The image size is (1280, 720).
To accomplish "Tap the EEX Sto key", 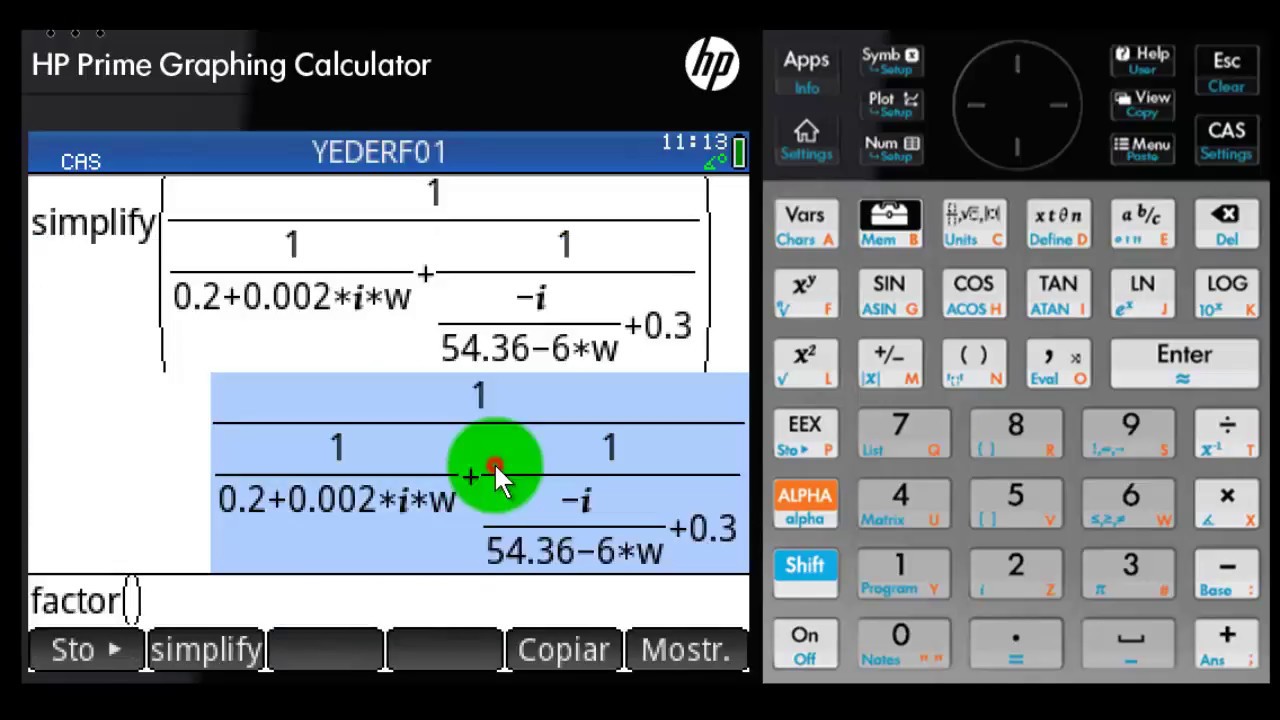I will coord(805,435).
